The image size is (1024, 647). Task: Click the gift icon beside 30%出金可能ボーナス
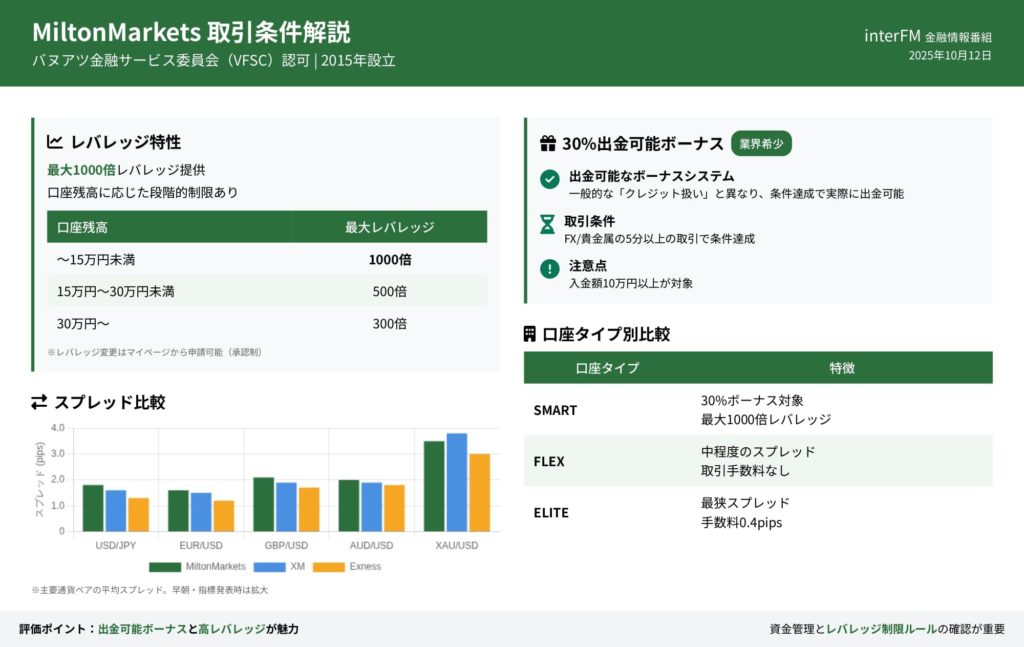(548, 143)
